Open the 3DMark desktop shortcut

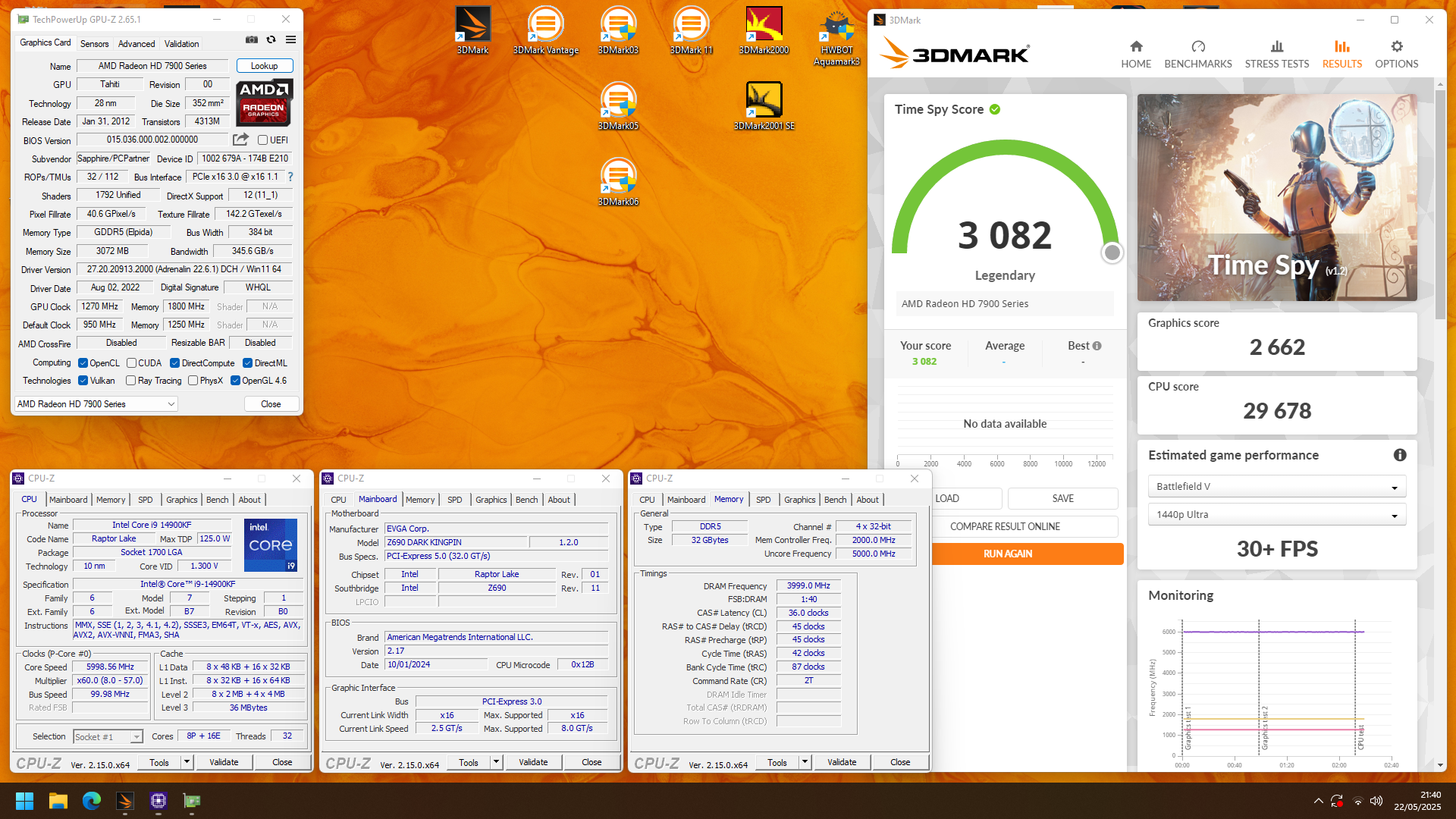pyautogui.click(x=472, y=30)
